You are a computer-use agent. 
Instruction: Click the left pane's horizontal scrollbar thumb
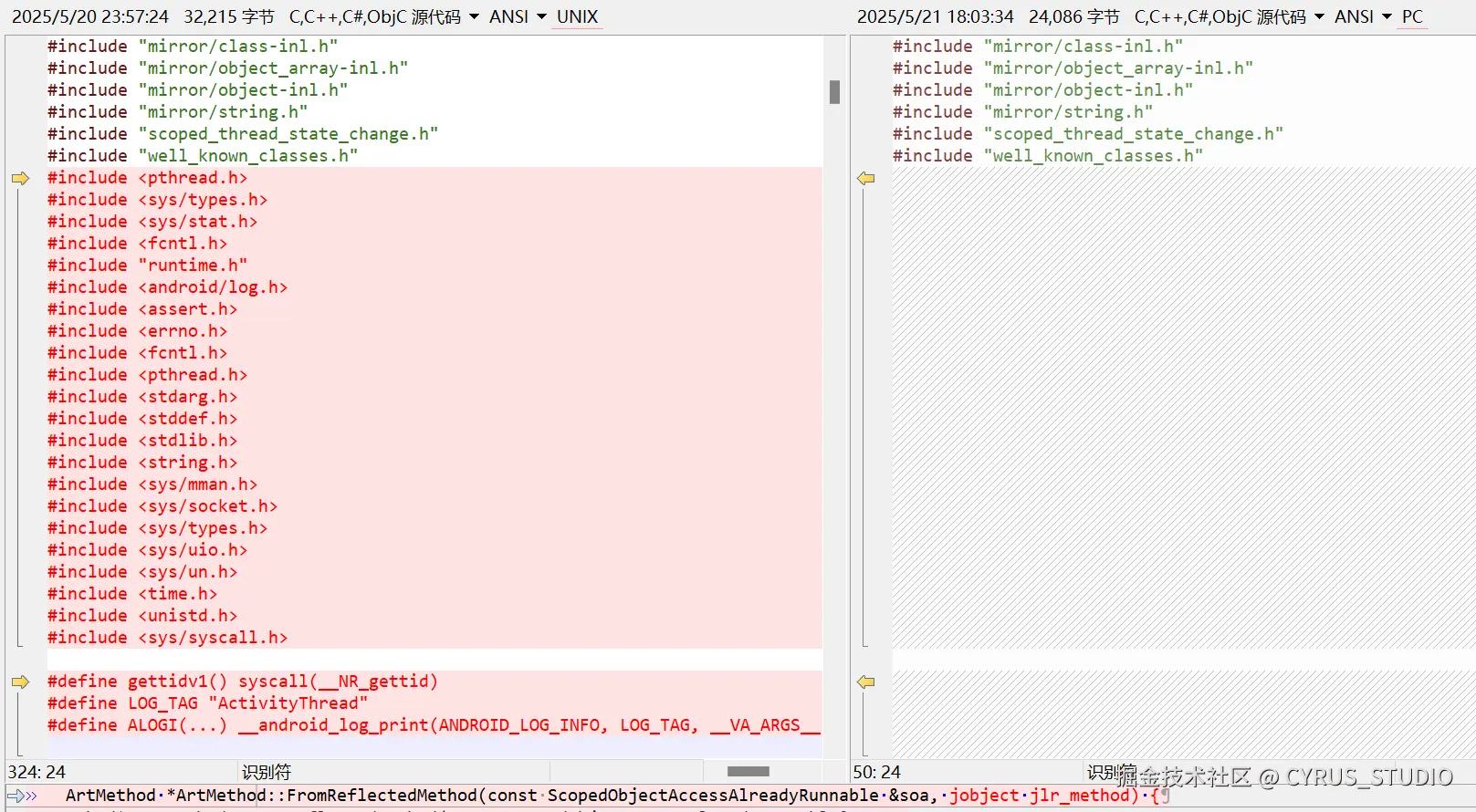748,771
